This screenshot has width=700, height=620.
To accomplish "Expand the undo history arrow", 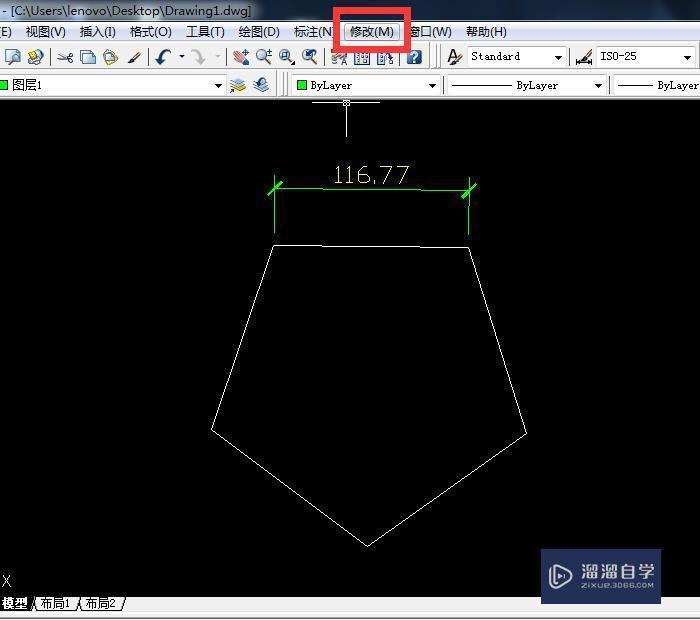I will tap(182, 57).
